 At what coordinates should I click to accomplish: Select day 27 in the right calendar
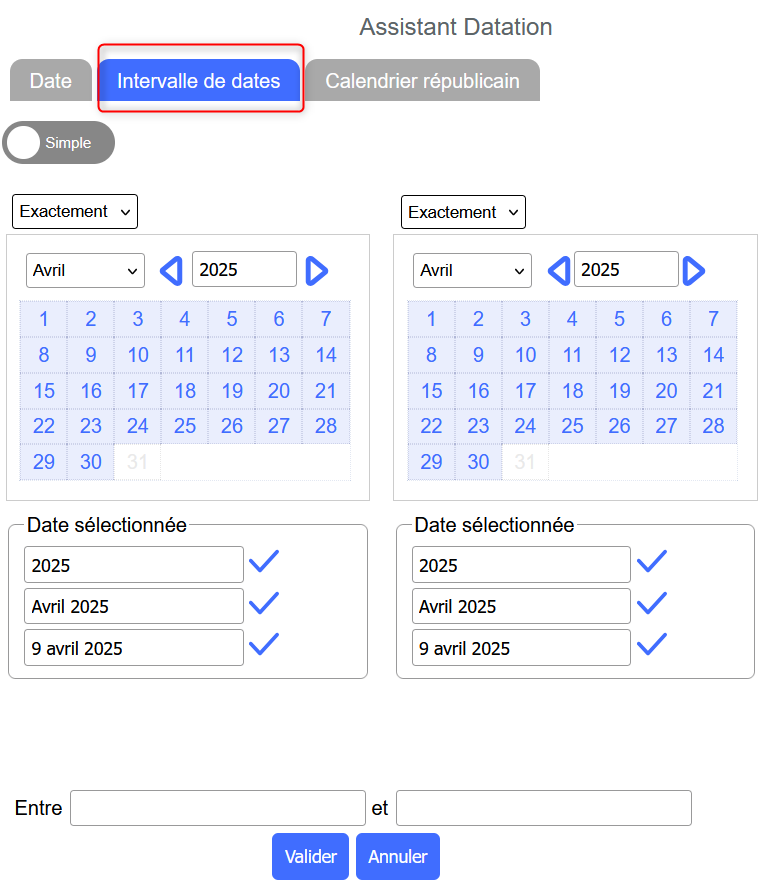[666, 426]
